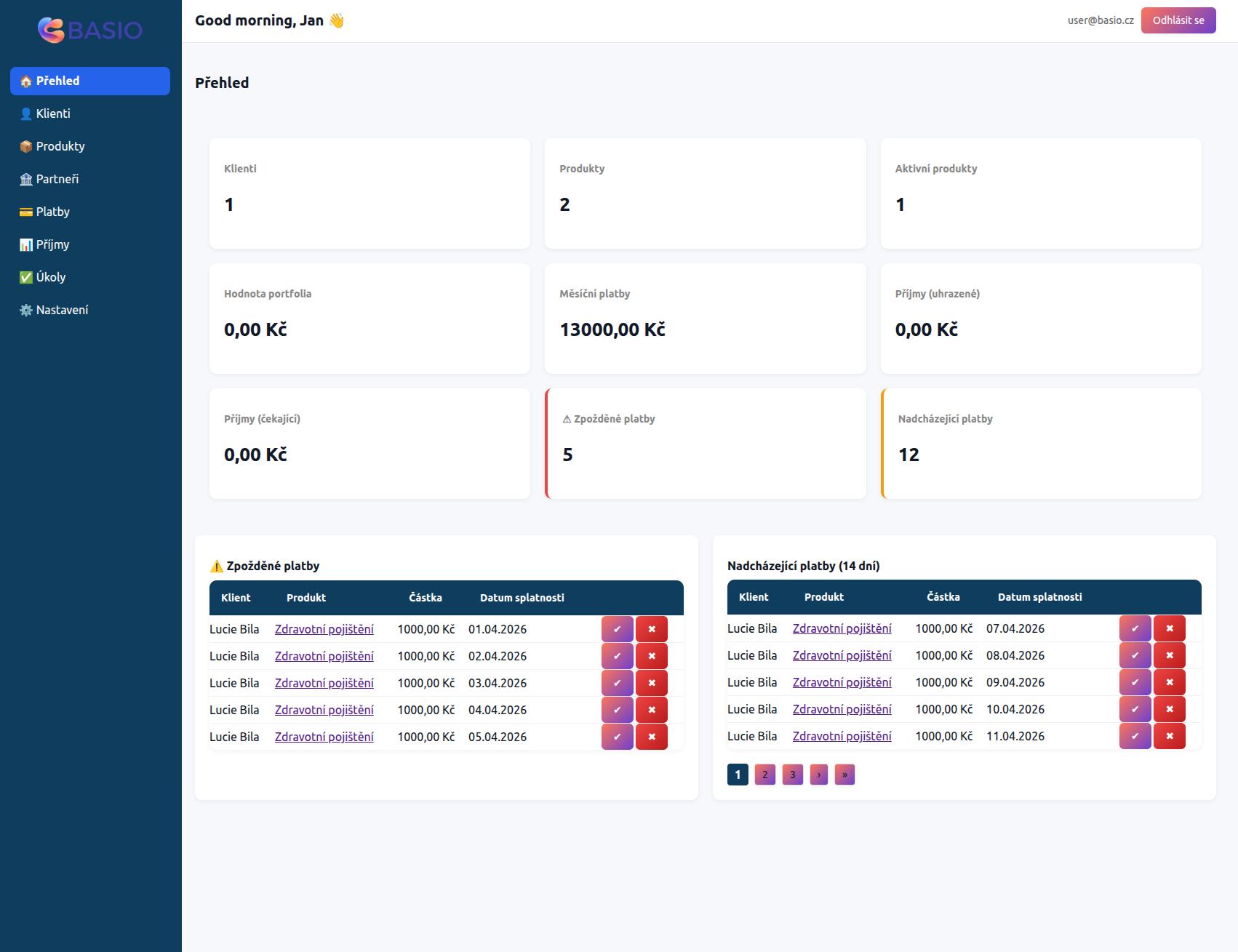Jump to last page of upcoming payments
The height and width of the screenshot is (952, 1238).
click(844, 775)
